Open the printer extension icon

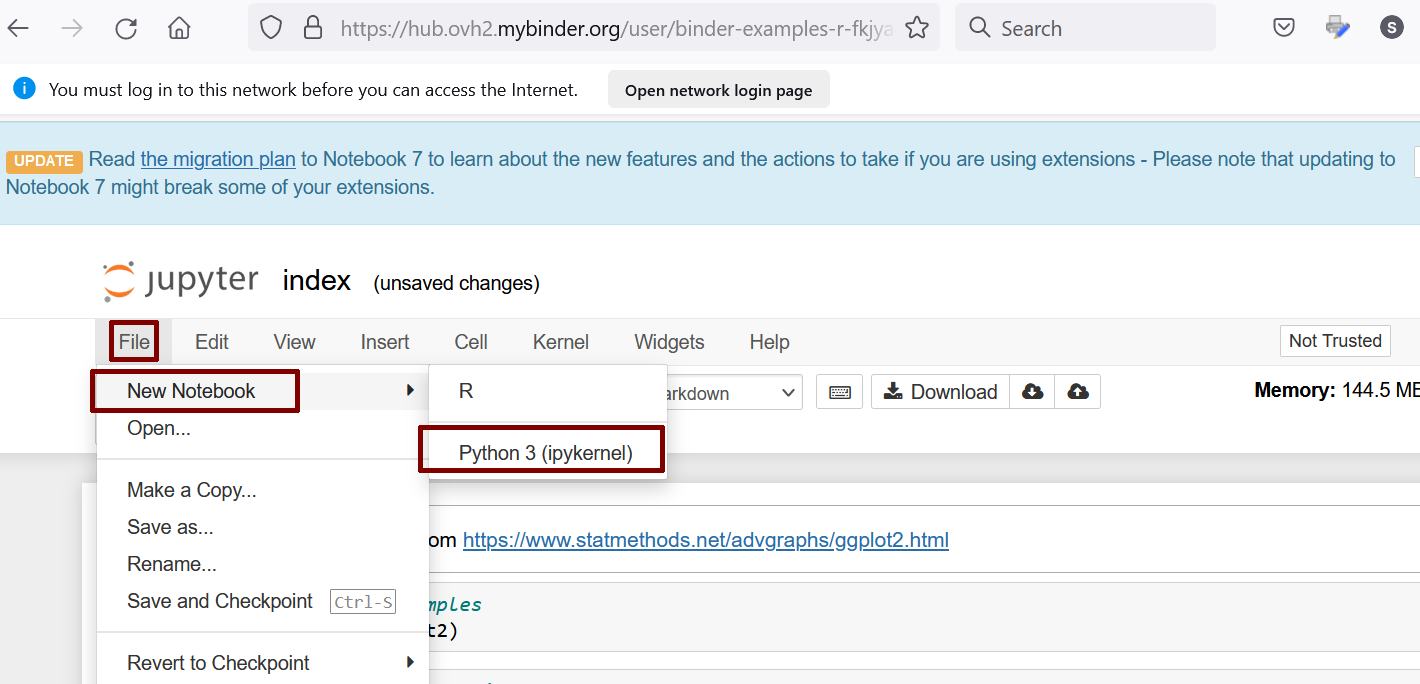tap(1337, 28)
